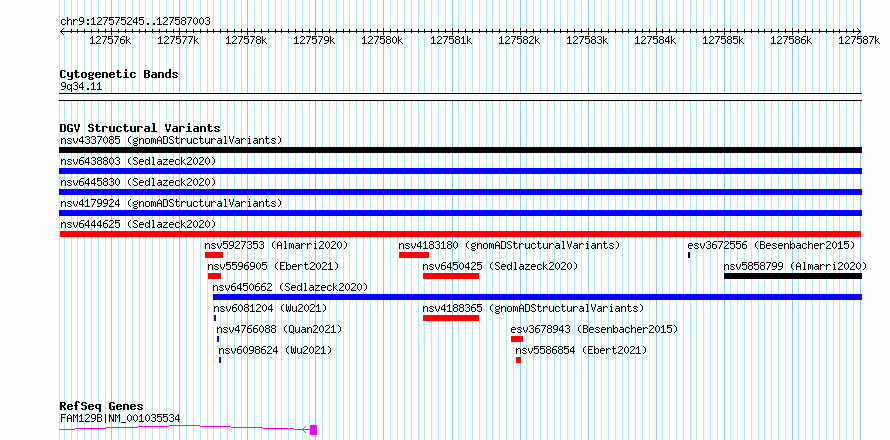Click the 127582k ruler tick label
The width and height of the screenshot is (890, 440).
tap(519, 40)
